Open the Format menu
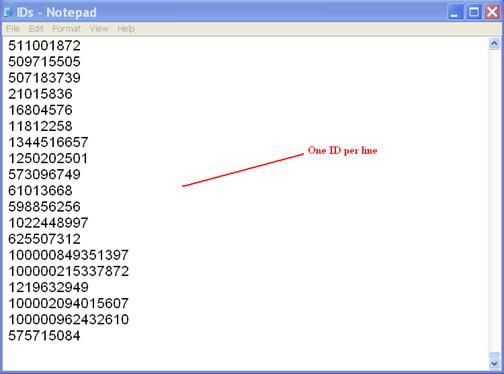The image size is (504, 374). [x=66, y=29]
